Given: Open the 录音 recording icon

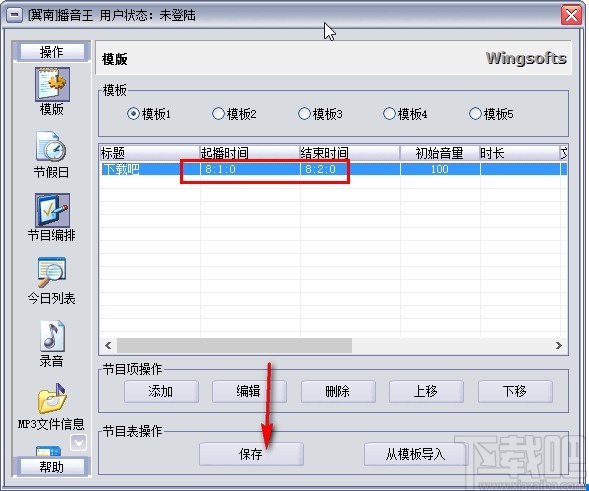Looking at the screenshot, I should (x=52, y=335).
